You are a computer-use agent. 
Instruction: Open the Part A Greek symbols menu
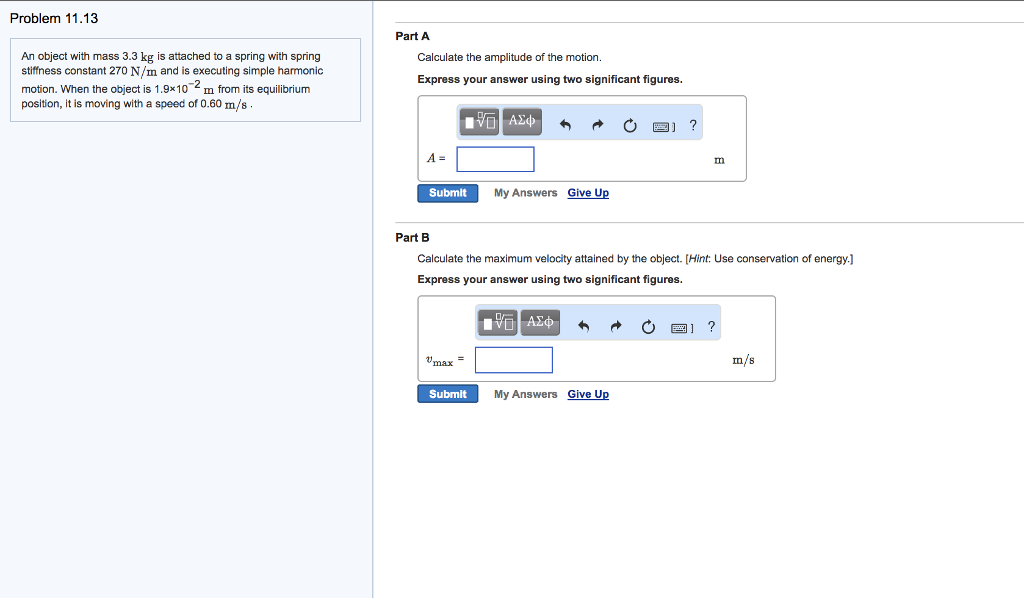(x=522, y=123)
